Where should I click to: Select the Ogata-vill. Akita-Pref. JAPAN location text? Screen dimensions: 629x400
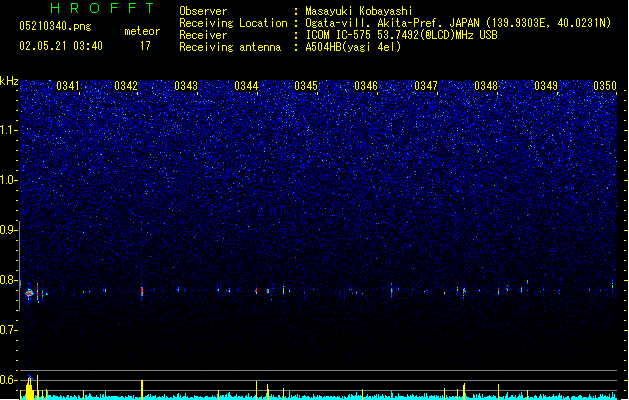point(458,23)
